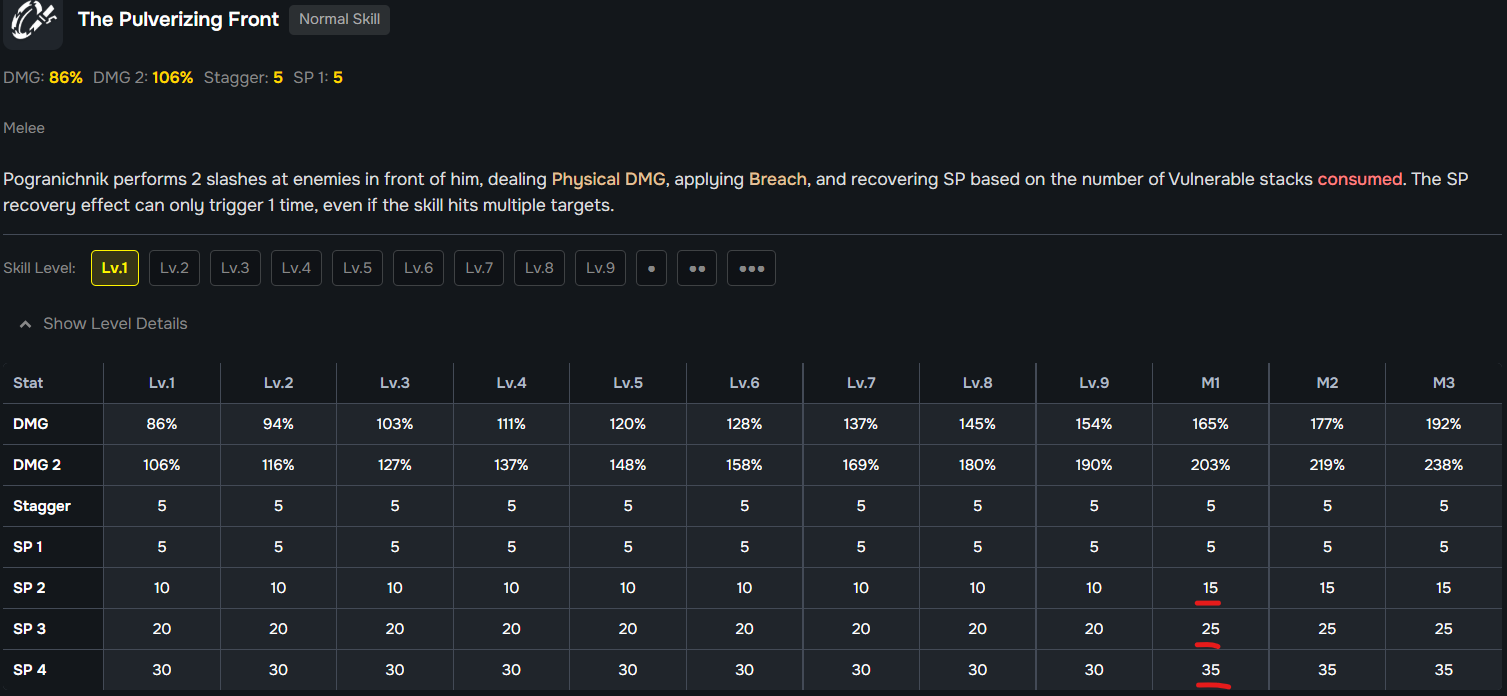This screenshot has width=1507, height=696.
Task: Click the chevron beside Show Level Details
Action: pos(26,324)
